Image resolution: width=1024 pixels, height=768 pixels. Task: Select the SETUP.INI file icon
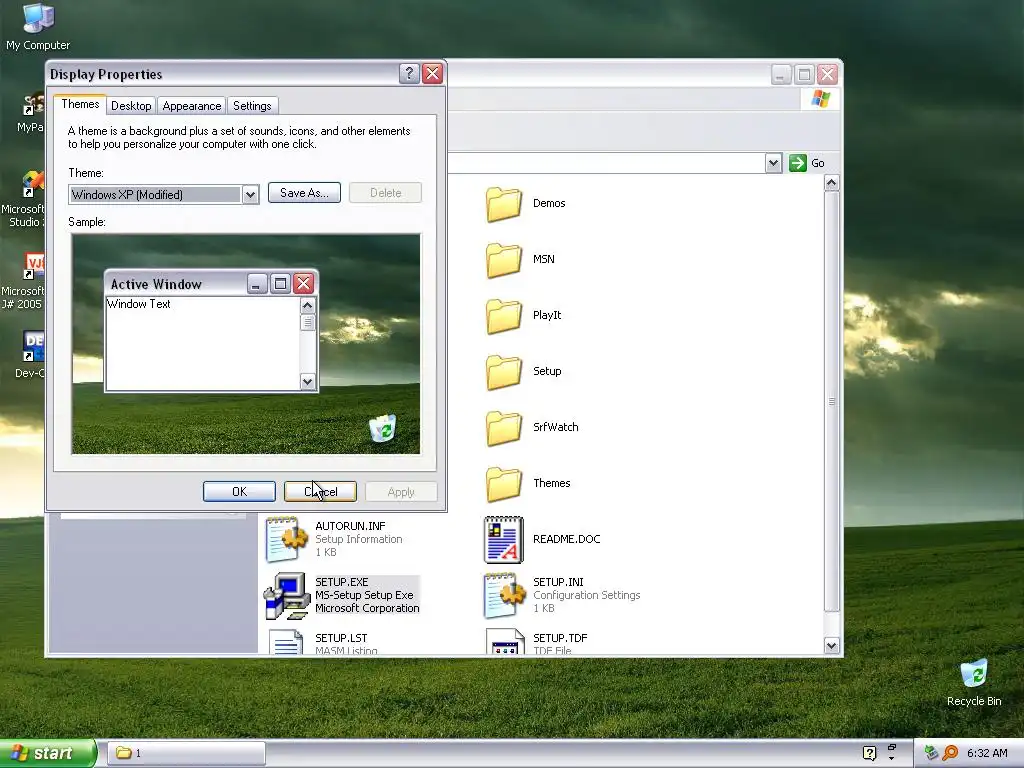504,596
